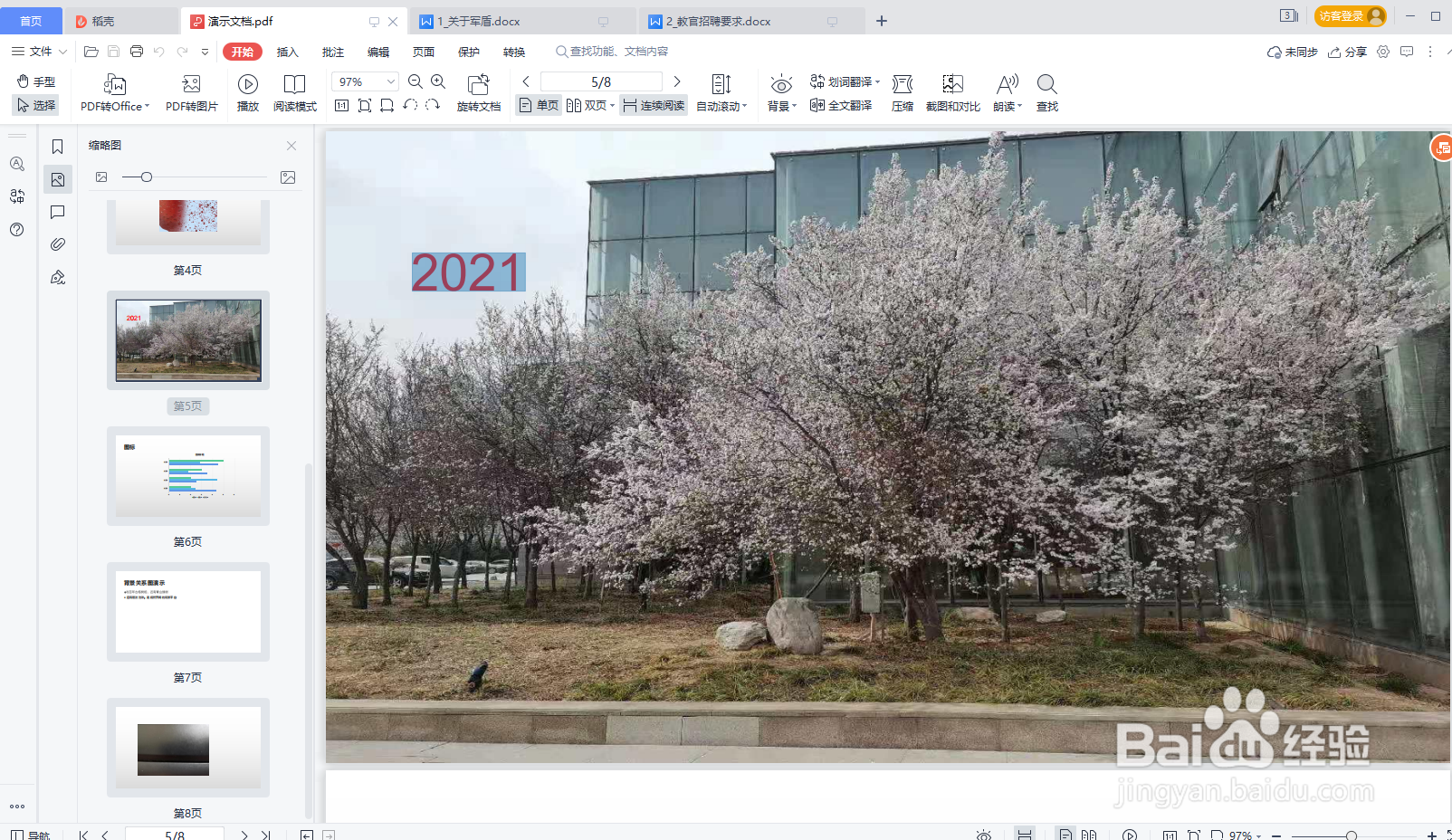
Task: Open 截图和对比 screenshot compare tool
Action: (x=952, y=93)
